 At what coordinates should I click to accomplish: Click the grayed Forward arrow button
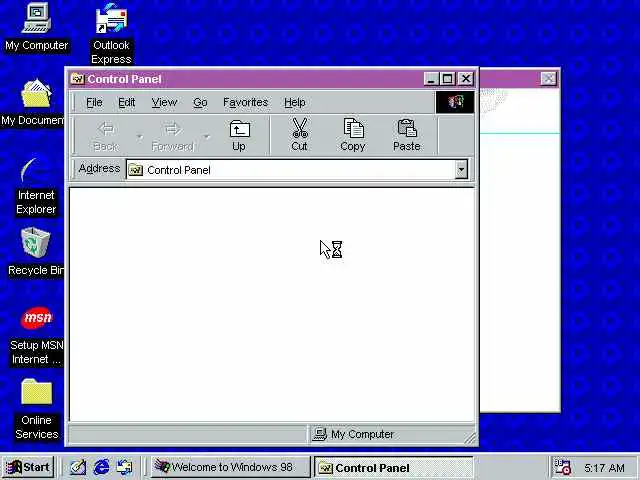point(172,136)
